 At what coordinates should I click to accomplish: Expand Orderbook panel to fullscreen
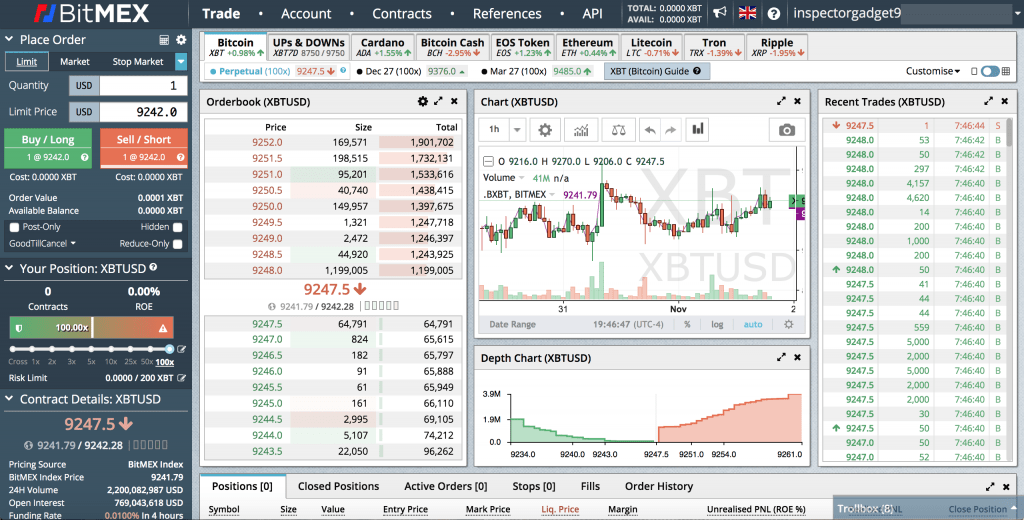tap(438, 101)
